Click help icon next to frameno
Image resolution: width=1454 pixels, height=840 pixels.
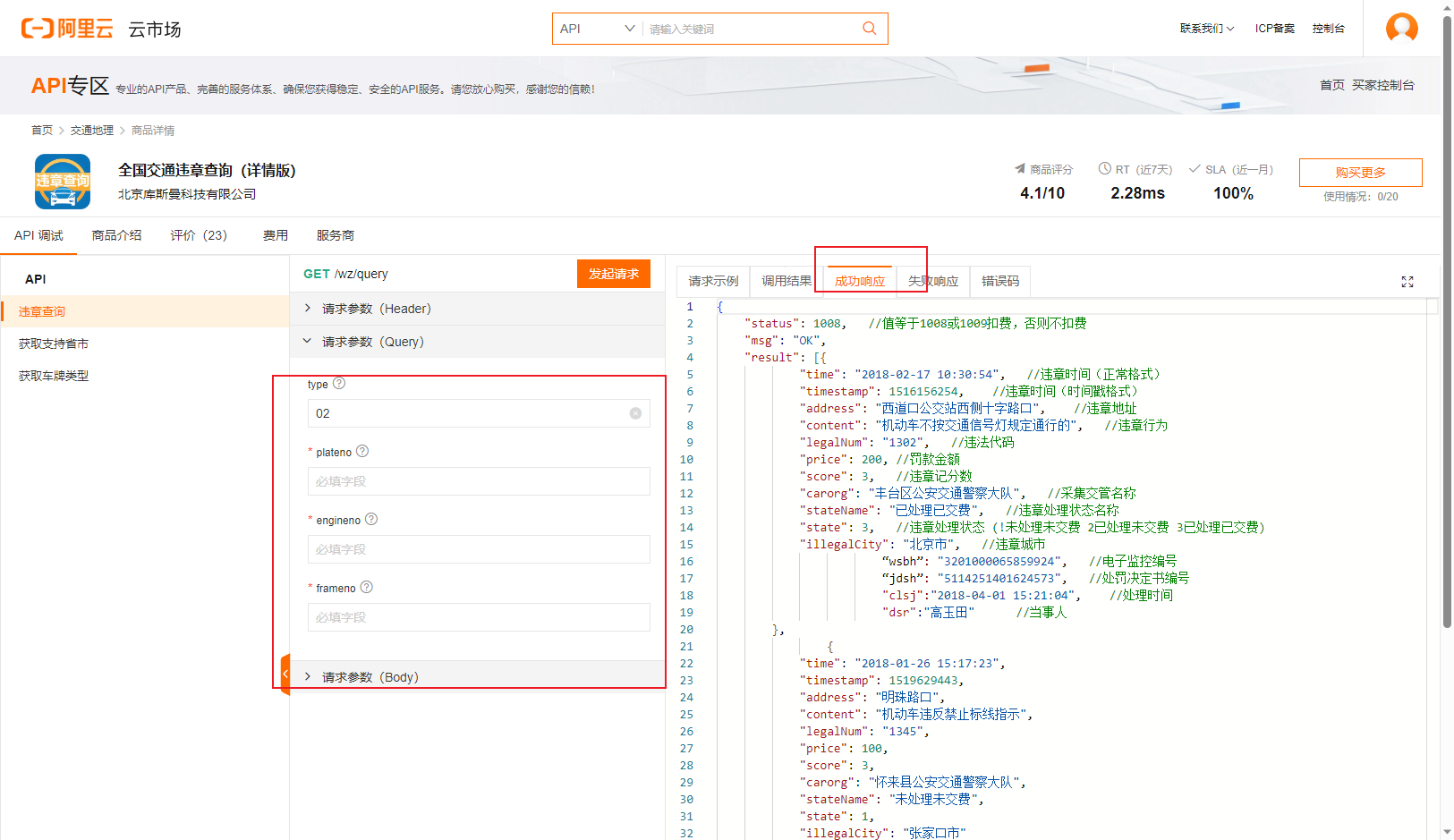pyautogui.click(x=367, y=588)
